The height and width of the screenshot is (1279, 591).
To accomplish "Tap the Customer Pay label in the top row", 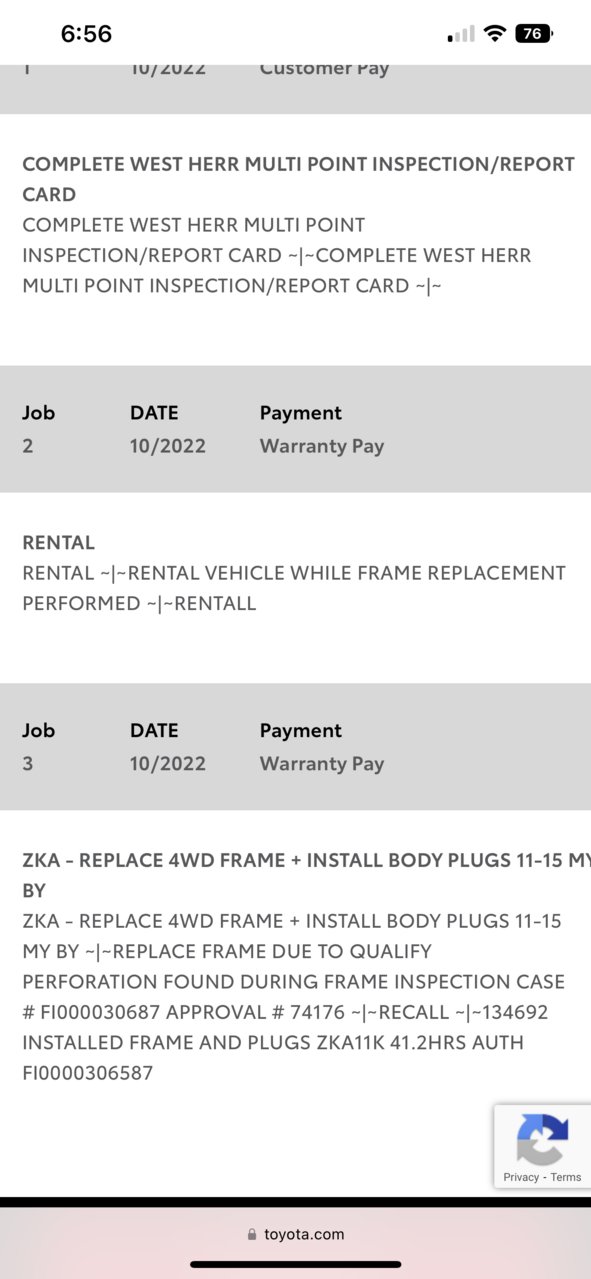I will click(x=324, y=68).
